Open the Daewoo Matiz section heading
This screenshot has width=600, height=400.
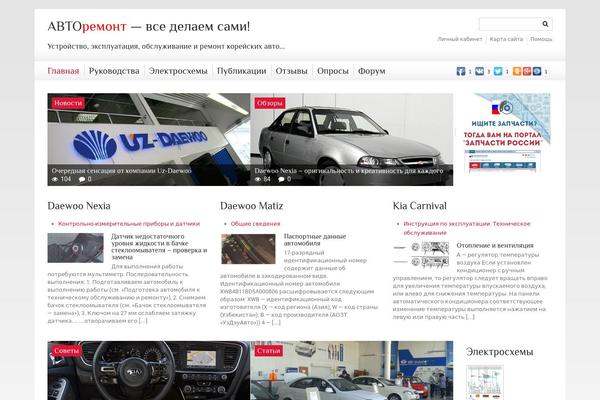click(251, 206)
